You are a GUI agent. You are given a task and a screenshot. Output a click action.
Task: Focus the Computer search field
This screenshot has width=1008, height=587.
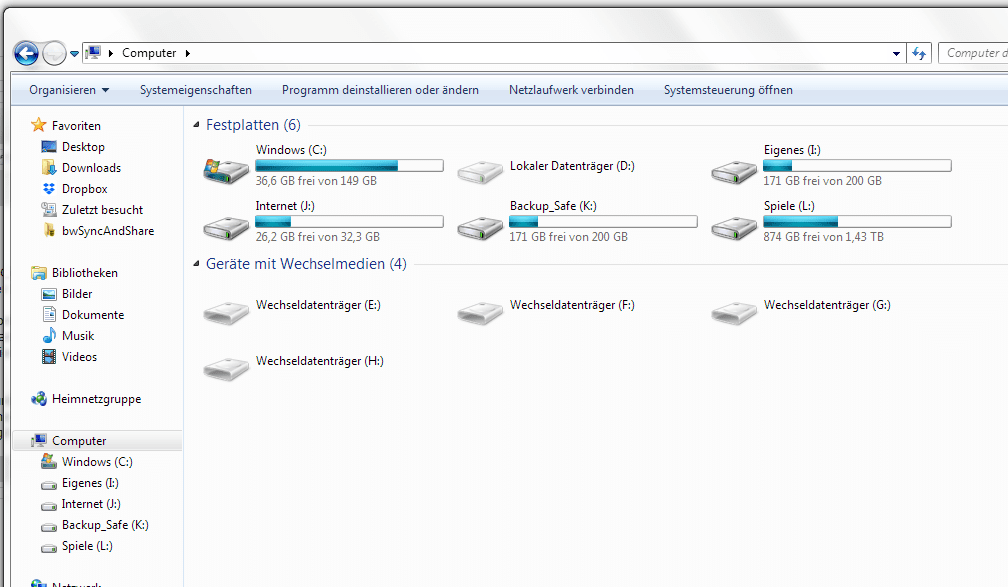[973, 53]
